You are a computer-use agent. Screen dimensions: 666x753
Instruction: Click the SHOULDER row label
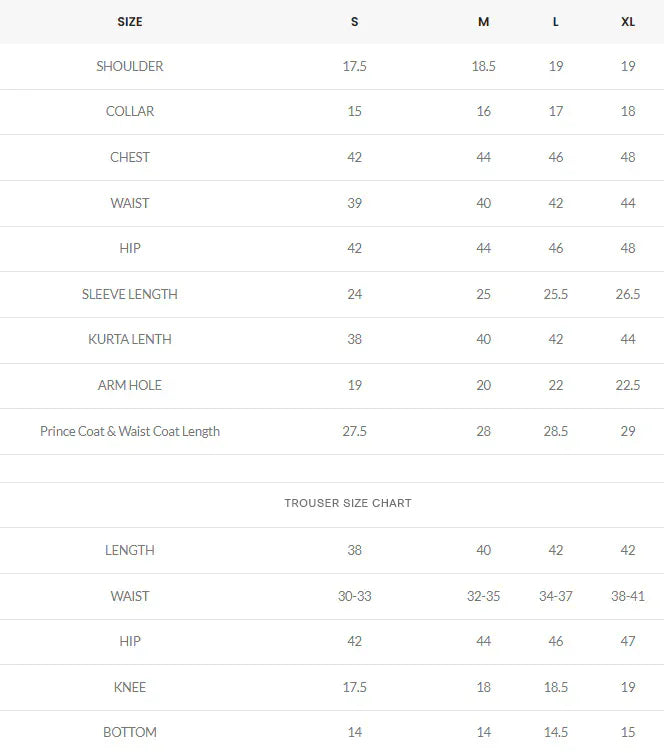point(130,66)
